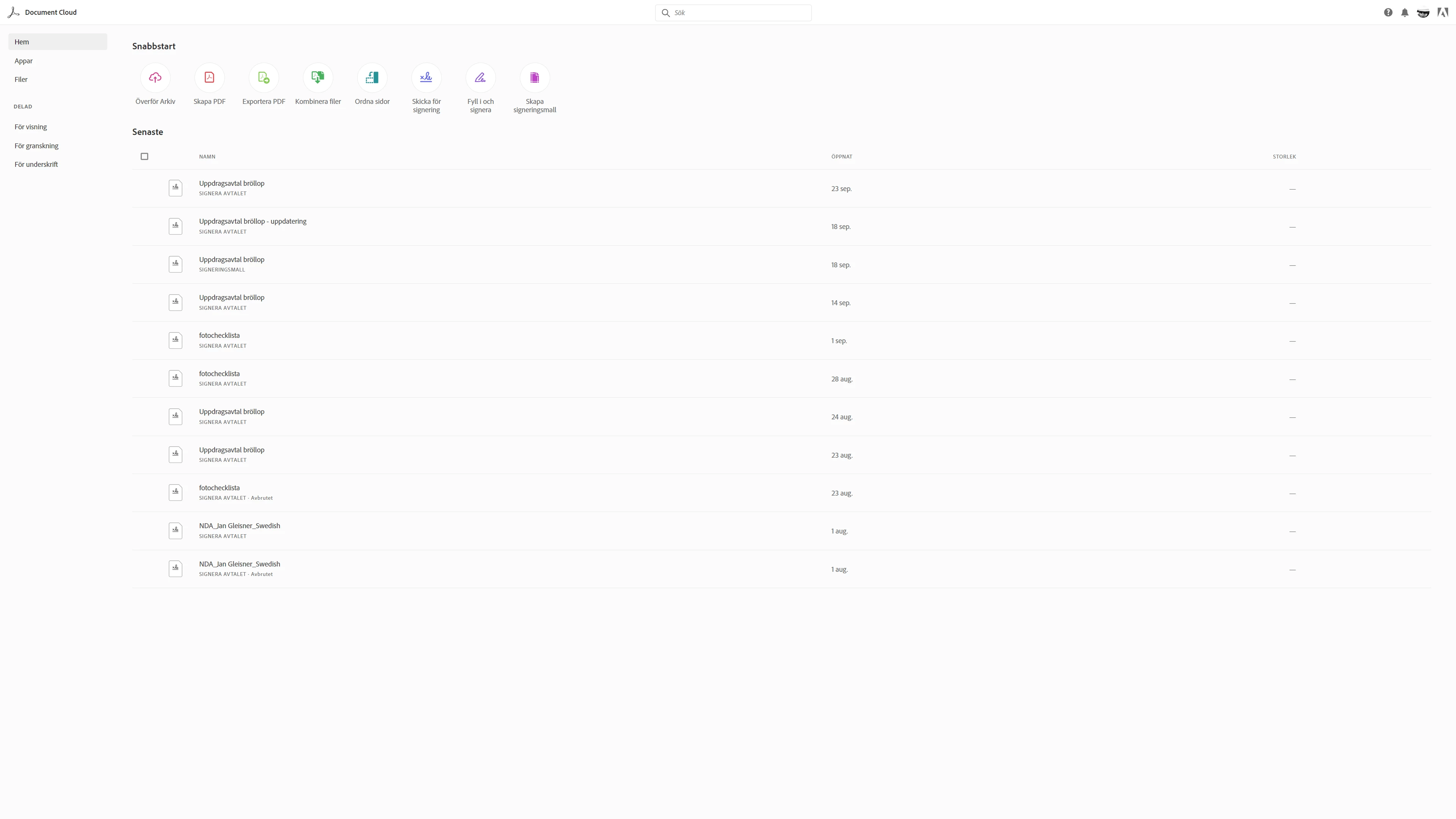The image size is (1456, 819).
Task: Open the Skapa PDF tool
Action: click(x=209, y=78)
